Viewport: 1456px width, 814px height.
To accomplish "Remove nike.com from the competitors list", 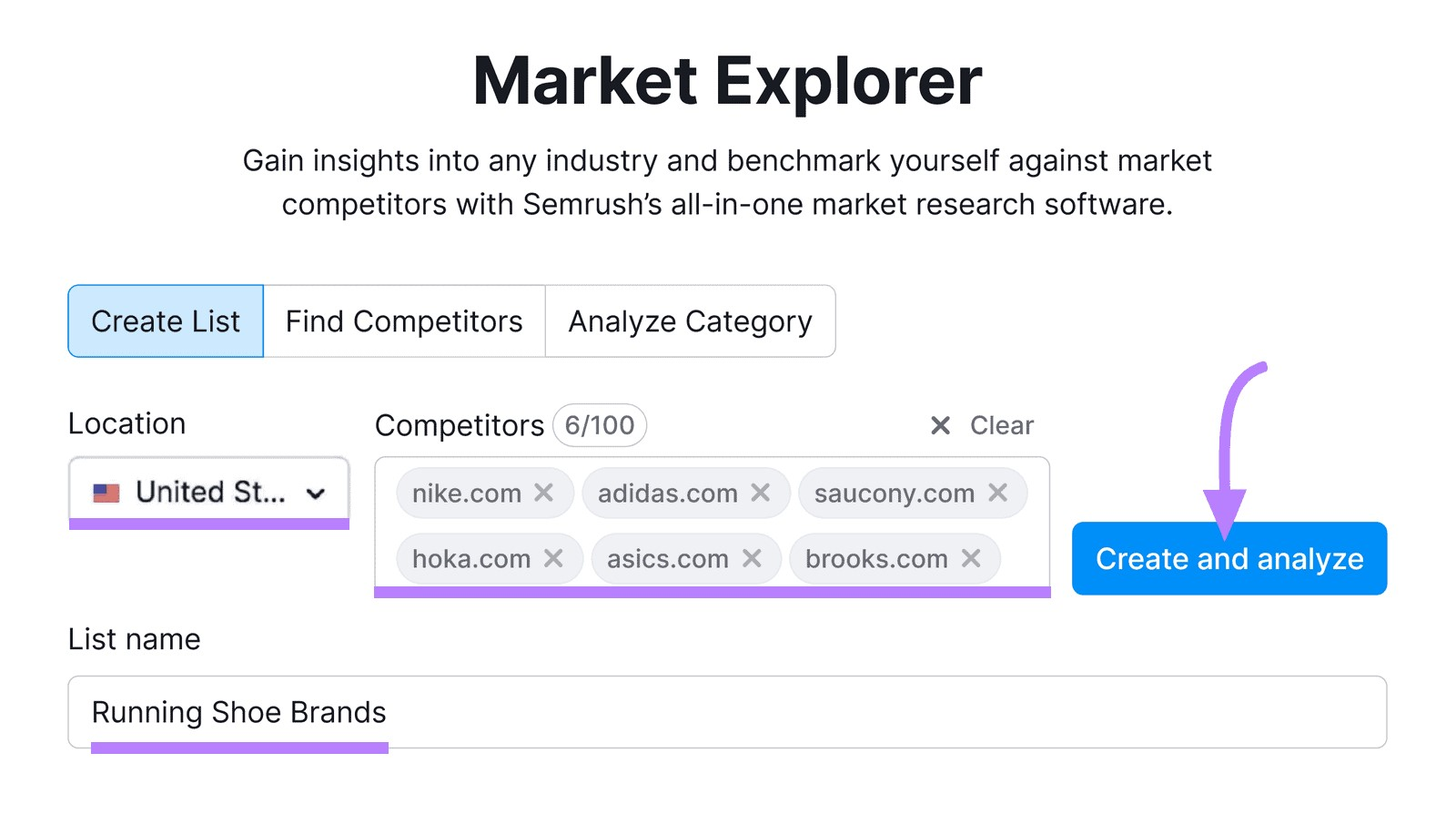I will (x=544, y=493).
